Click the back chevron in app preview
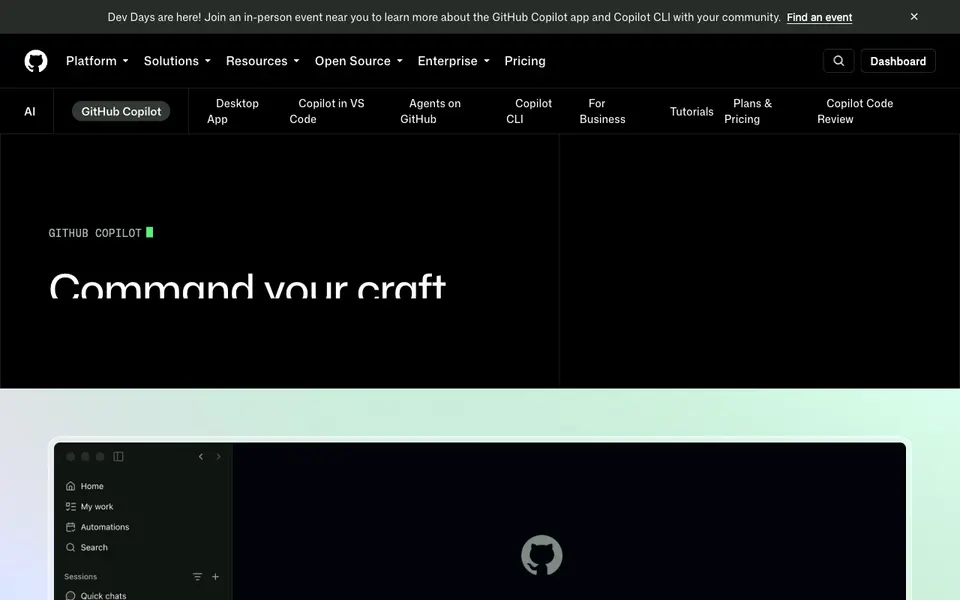The image size is (960, 600). pos(201,457)
